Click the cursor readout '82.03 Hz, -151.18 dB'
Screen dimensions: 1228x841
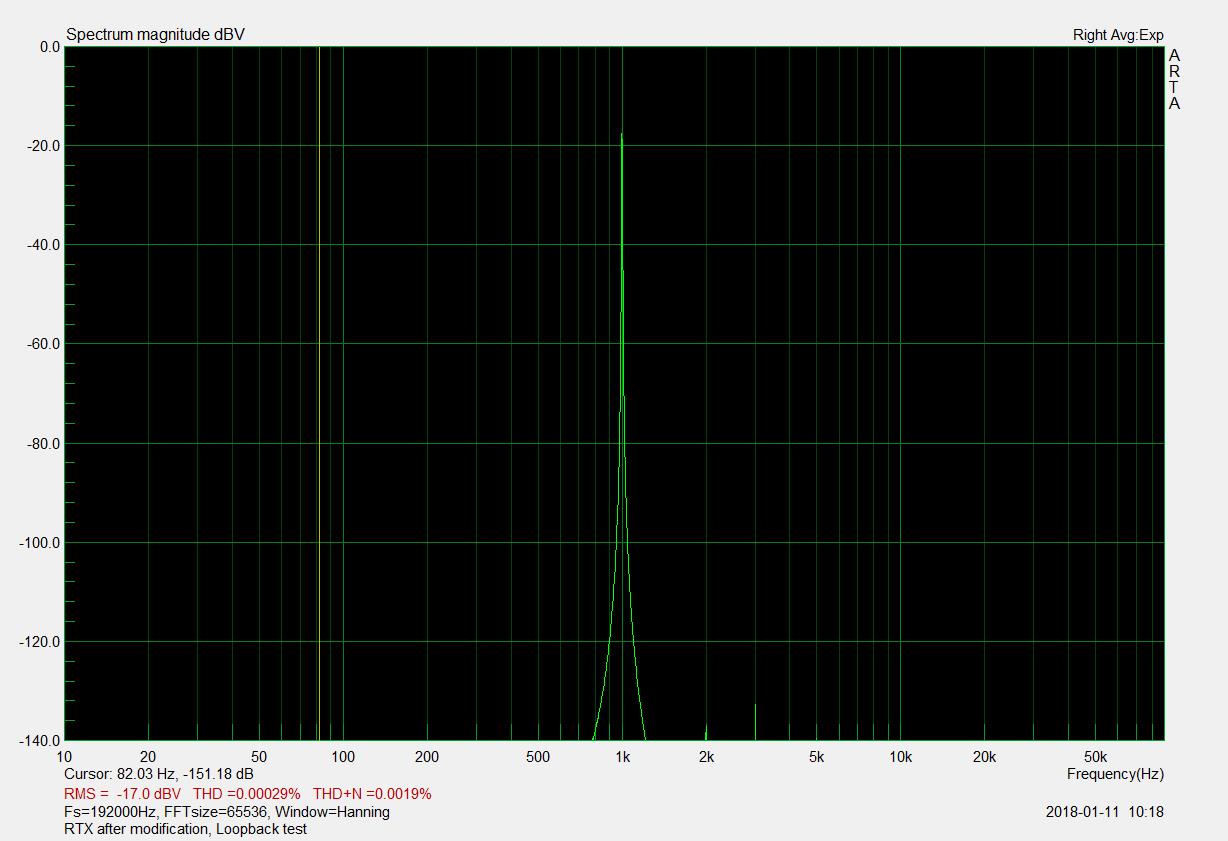coord(185,774)
